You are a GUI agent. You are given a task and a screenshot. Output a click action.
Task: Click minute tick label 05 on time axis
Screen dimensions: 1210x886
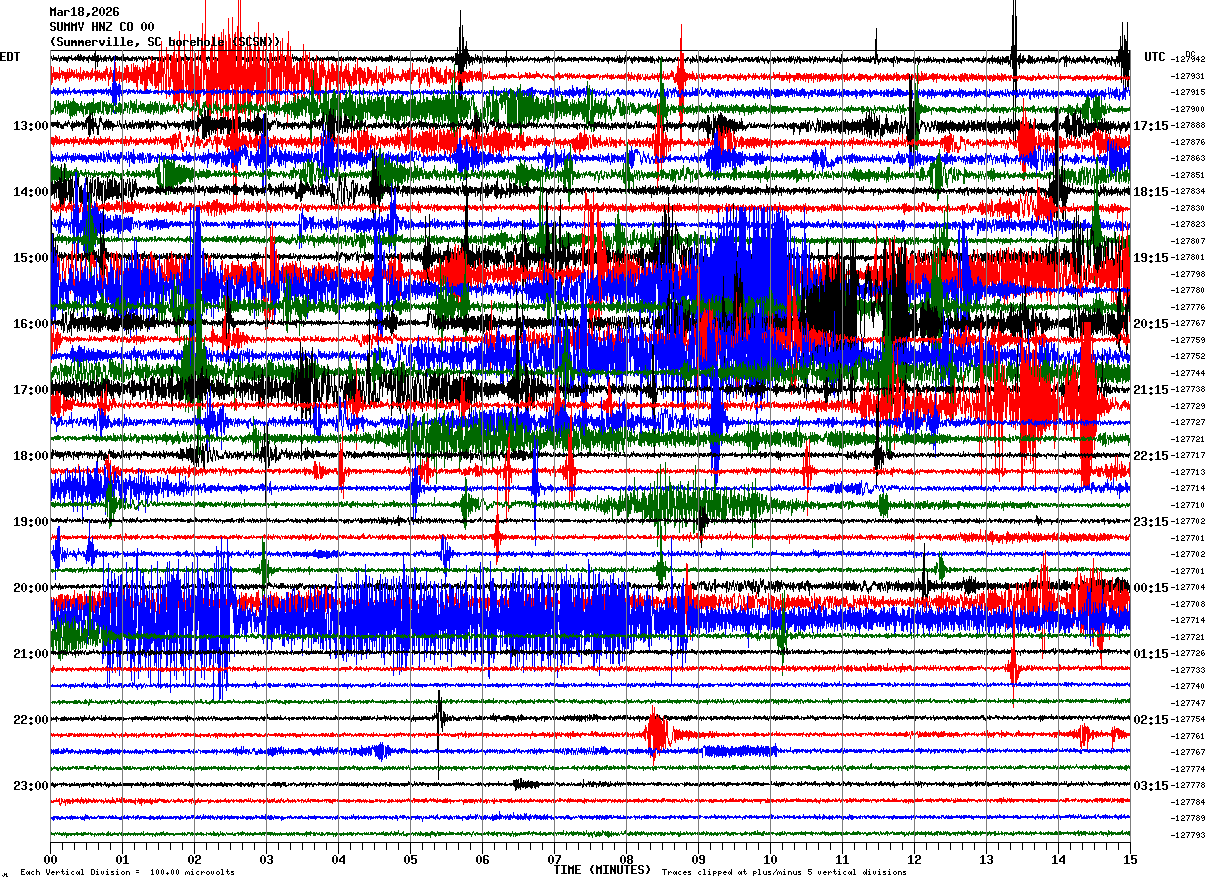411,860
